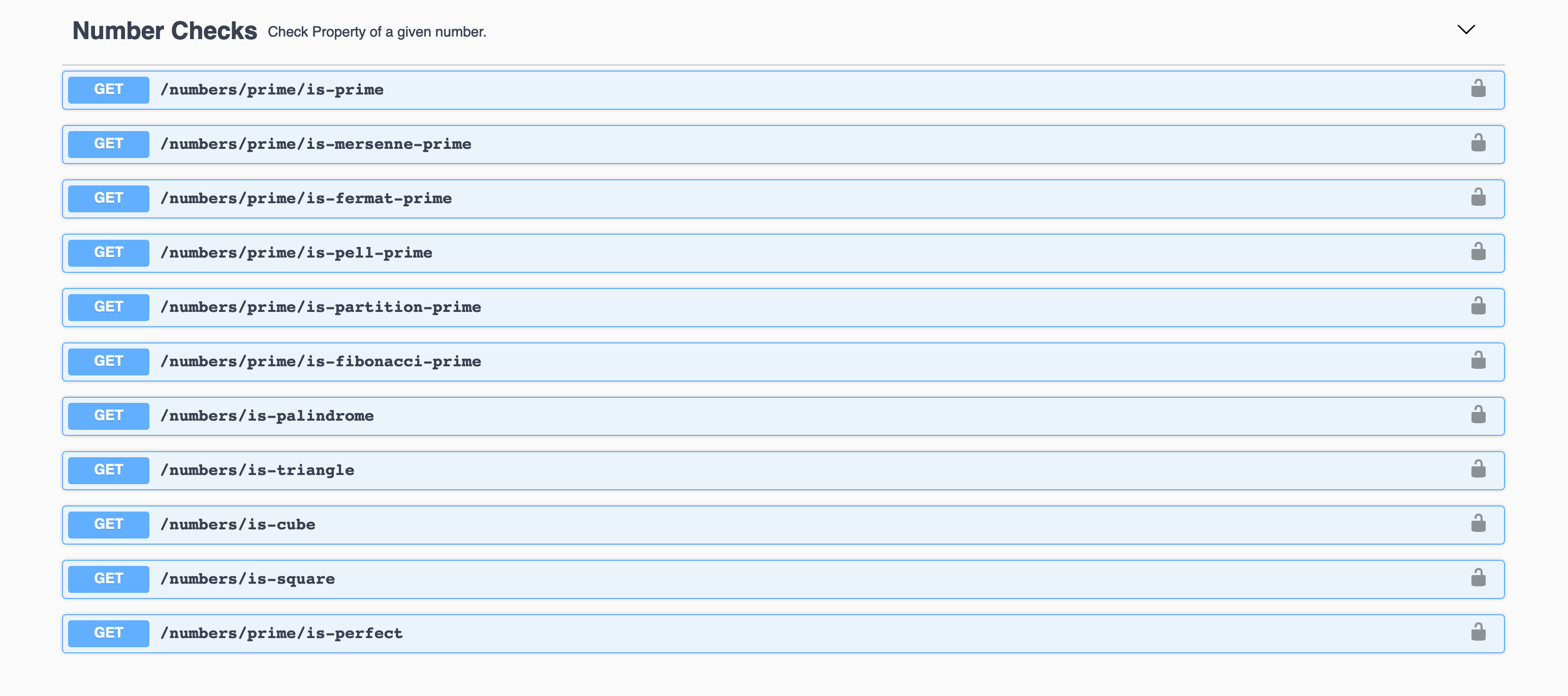The image size is (1568, 696).
Task: Expand the /numbers/prime/is-perfect endpoint
Action: coord(731,632)
